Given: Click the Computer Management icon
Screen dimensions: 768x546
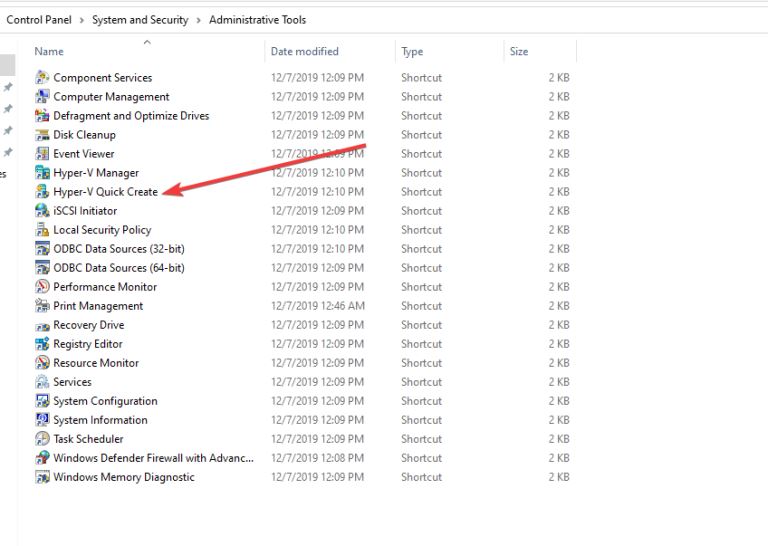Looking at the screenshot, I should 43,96.
